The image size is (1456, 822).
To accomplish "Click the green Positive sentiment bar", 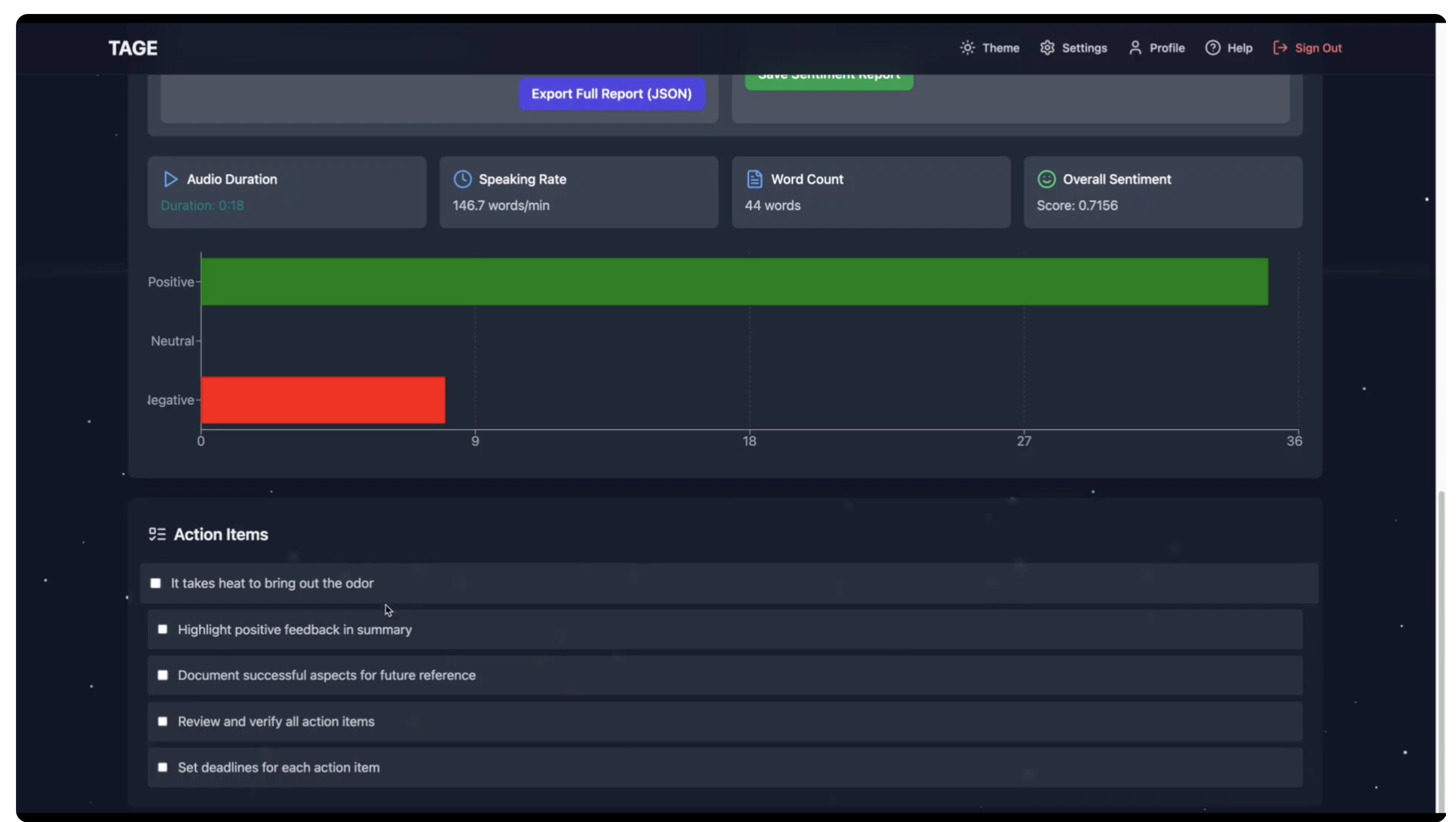I will [x=733, y=281].
